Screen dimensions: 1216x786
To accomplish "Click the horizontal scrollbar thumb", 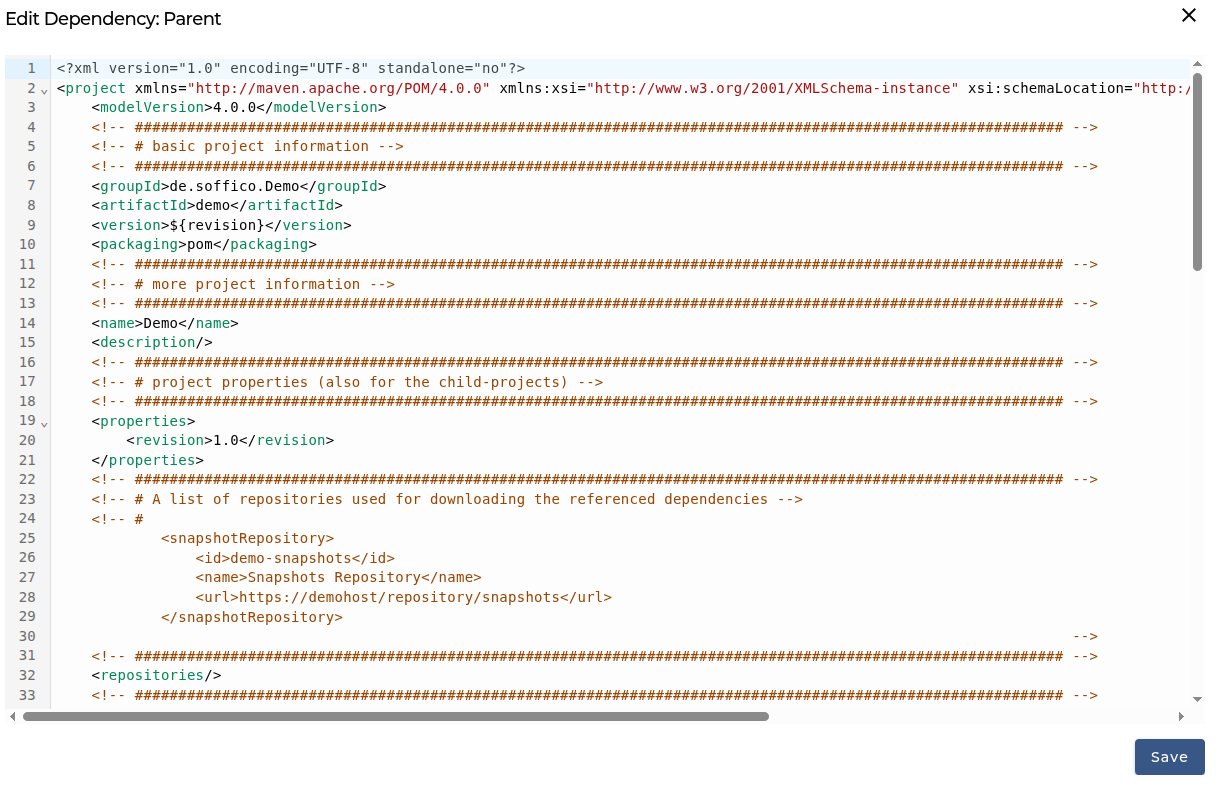I will (396, 716).
